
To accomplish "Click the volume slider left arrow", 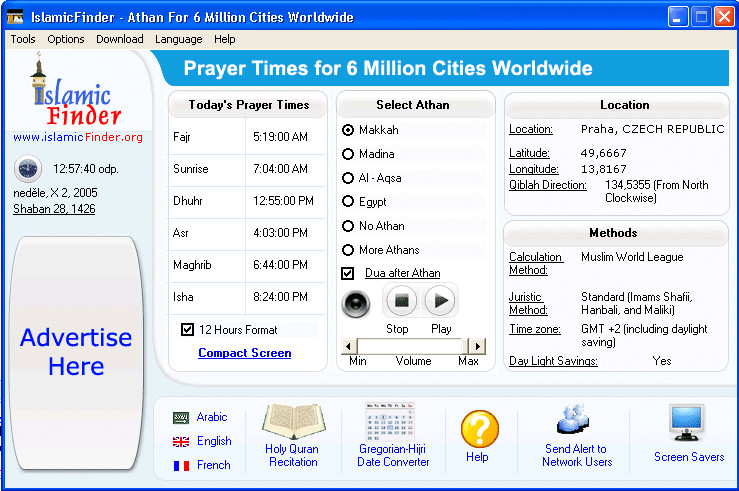I will coord(348,347).
